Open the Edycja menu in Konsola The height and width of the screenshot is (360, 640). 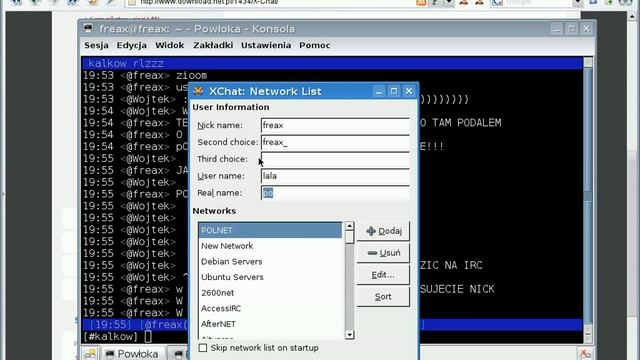tap(131, 45)
